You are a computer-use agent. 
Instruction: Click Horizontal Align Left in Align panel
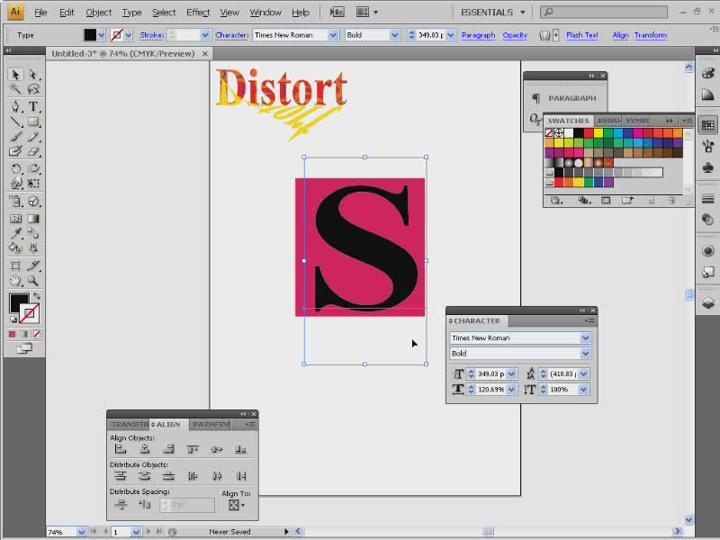tap(120, 450)
